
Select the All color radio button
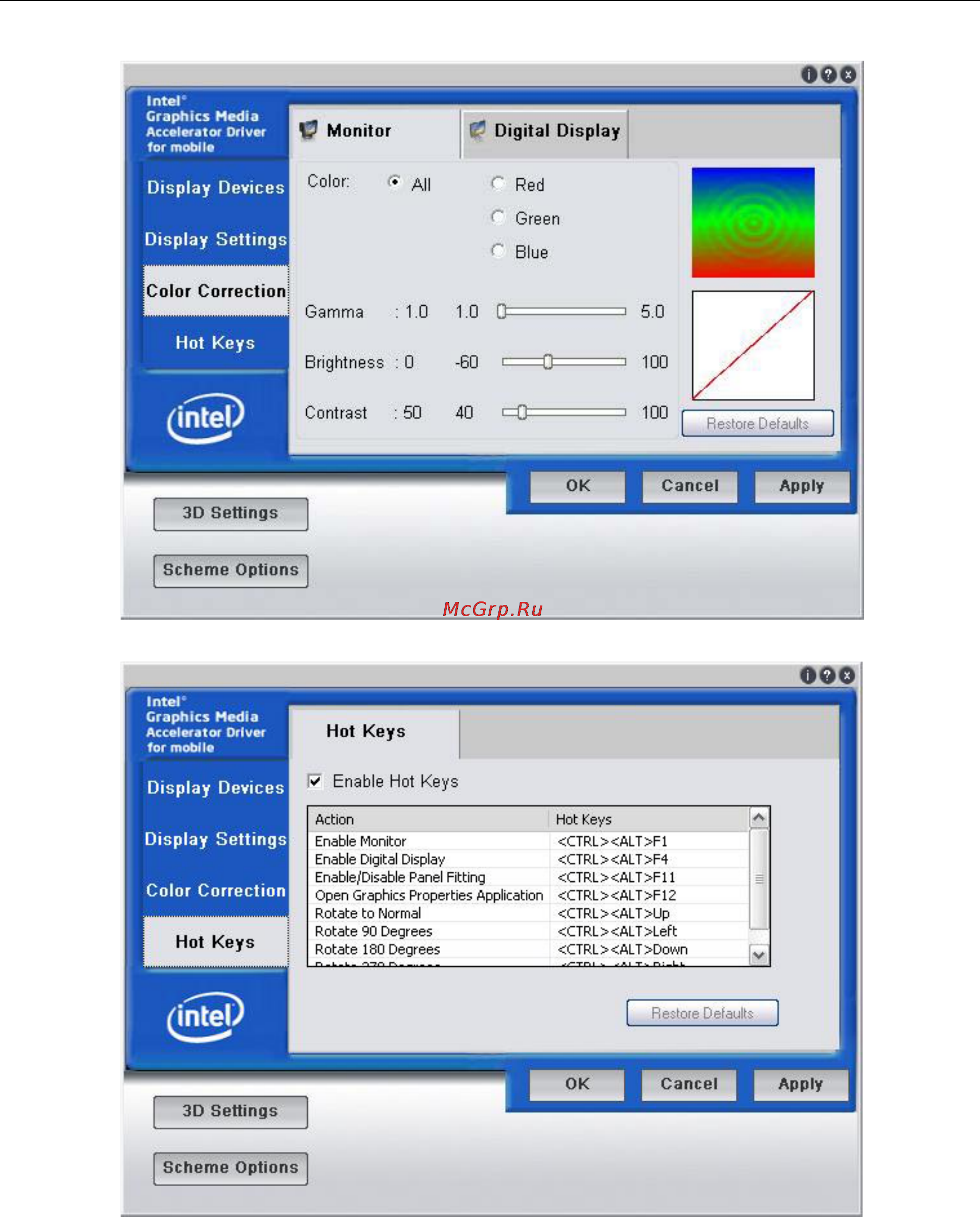(x=395, y=182)
